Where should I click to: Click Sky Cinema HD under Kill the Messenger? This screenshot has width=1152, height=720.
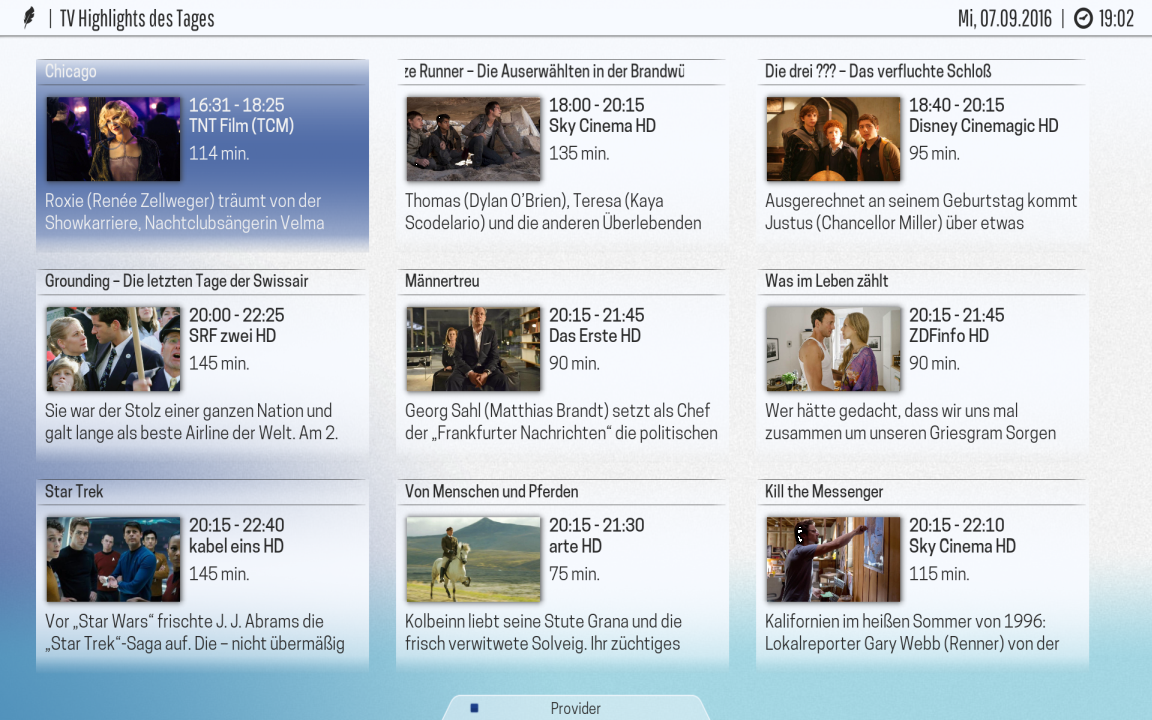(962, 546)
